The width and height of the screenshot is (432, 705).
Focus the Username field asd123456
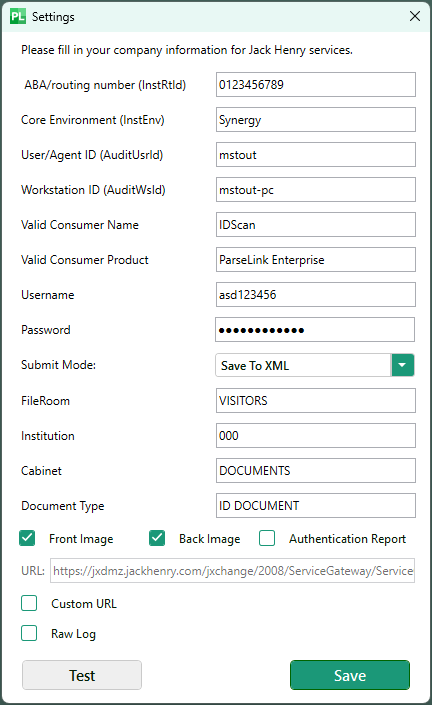pos(316,294)
